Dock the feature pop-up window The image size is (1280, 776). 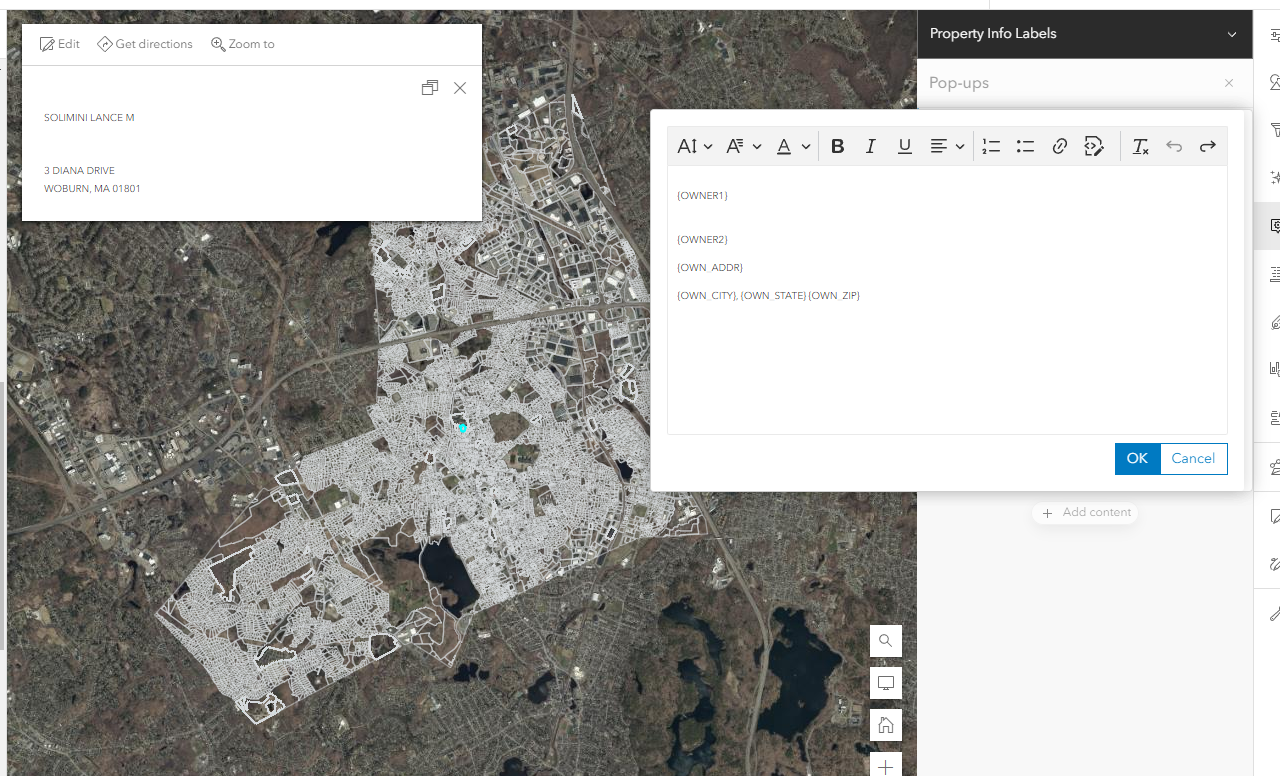coord(430,88)
